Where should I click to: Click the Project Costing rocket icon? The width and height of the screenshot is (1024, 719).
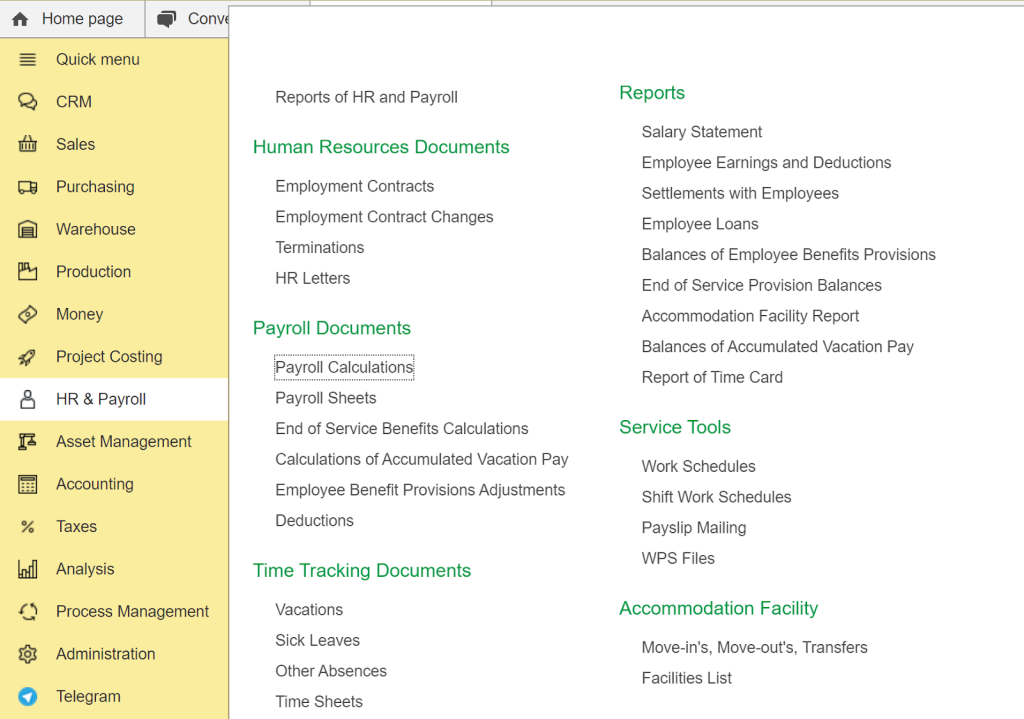click(x=27, y=357)
